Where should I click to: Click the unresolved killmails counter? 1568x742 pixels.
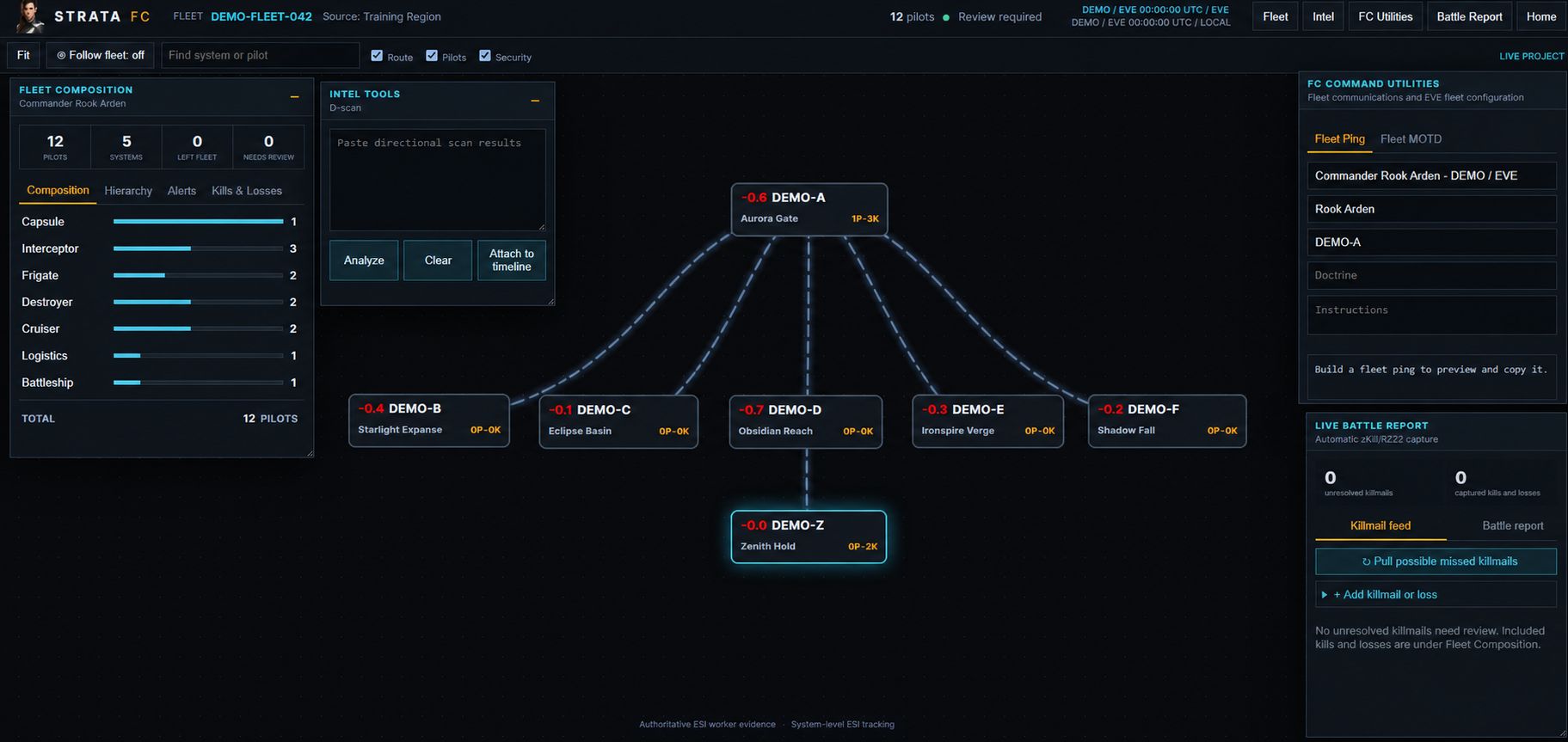point(1358,482)
